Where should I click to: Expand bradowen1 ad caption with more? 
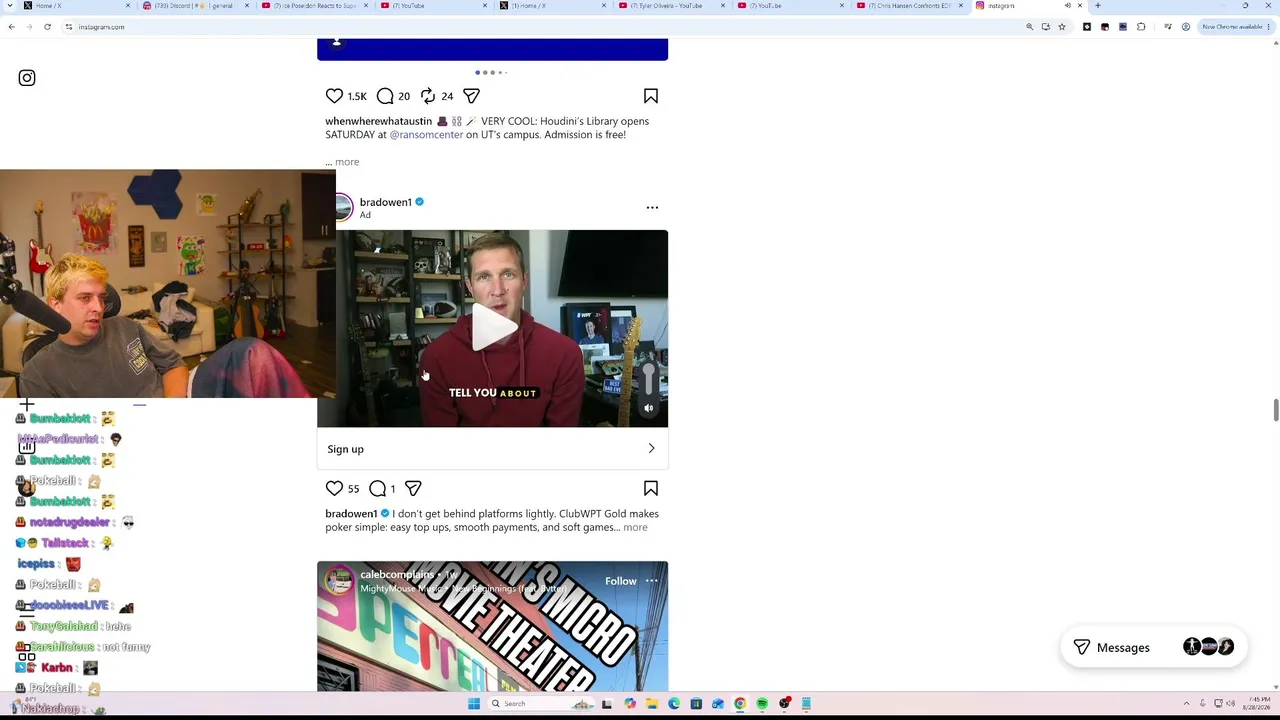pos(635,528)
